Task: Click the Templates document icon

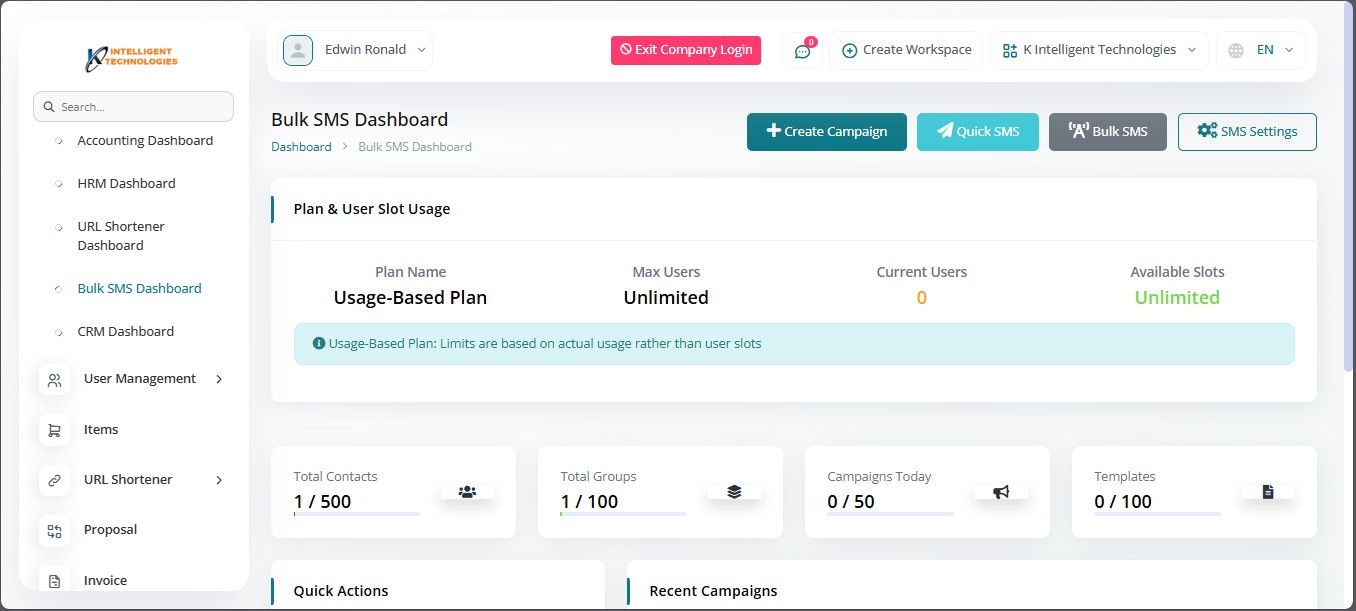Action: pos(1268,491)
